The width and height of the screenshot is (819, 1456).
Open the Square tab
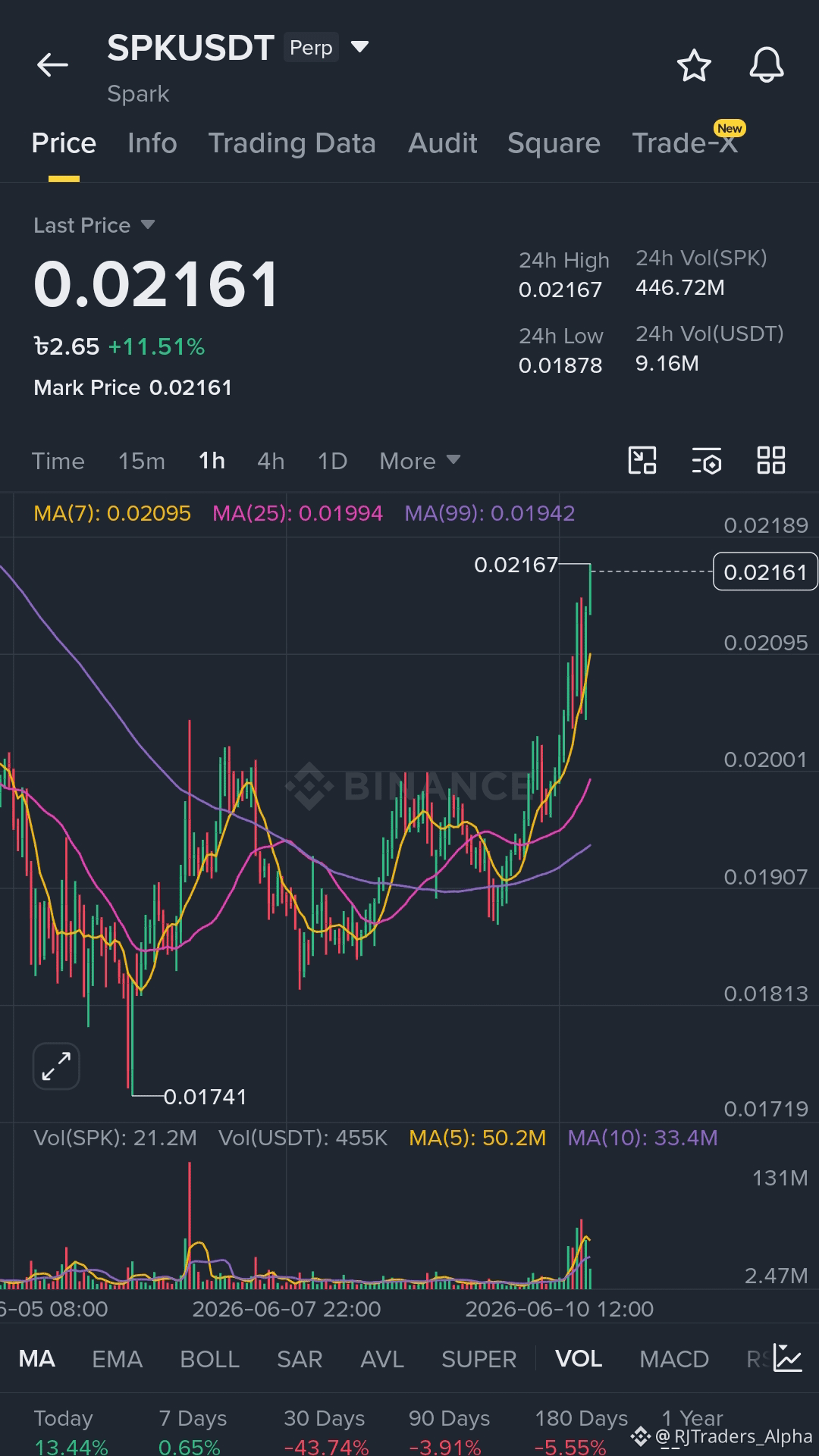[554, 143]
